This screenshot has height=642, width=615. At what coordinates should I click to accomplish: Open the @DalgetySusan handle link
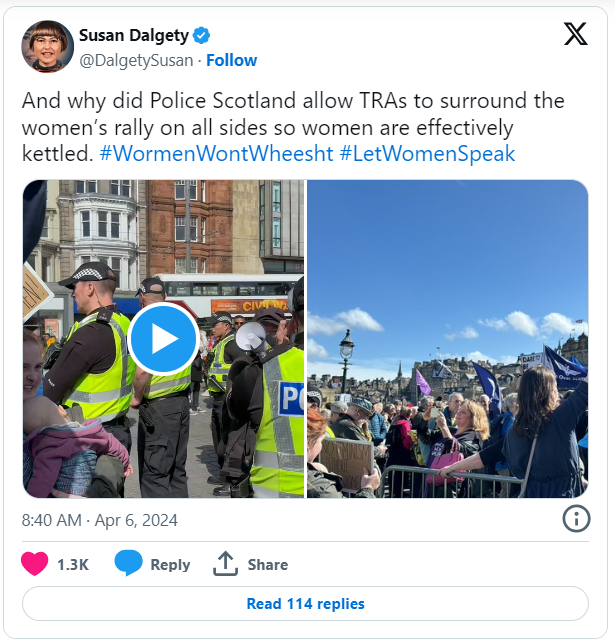136,60
